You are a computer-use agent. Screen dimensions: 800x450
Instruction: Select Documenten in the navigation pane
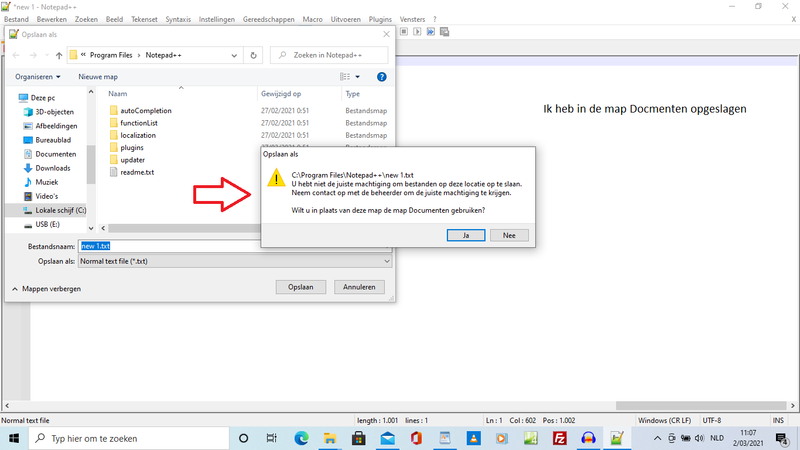pos(49,154)
